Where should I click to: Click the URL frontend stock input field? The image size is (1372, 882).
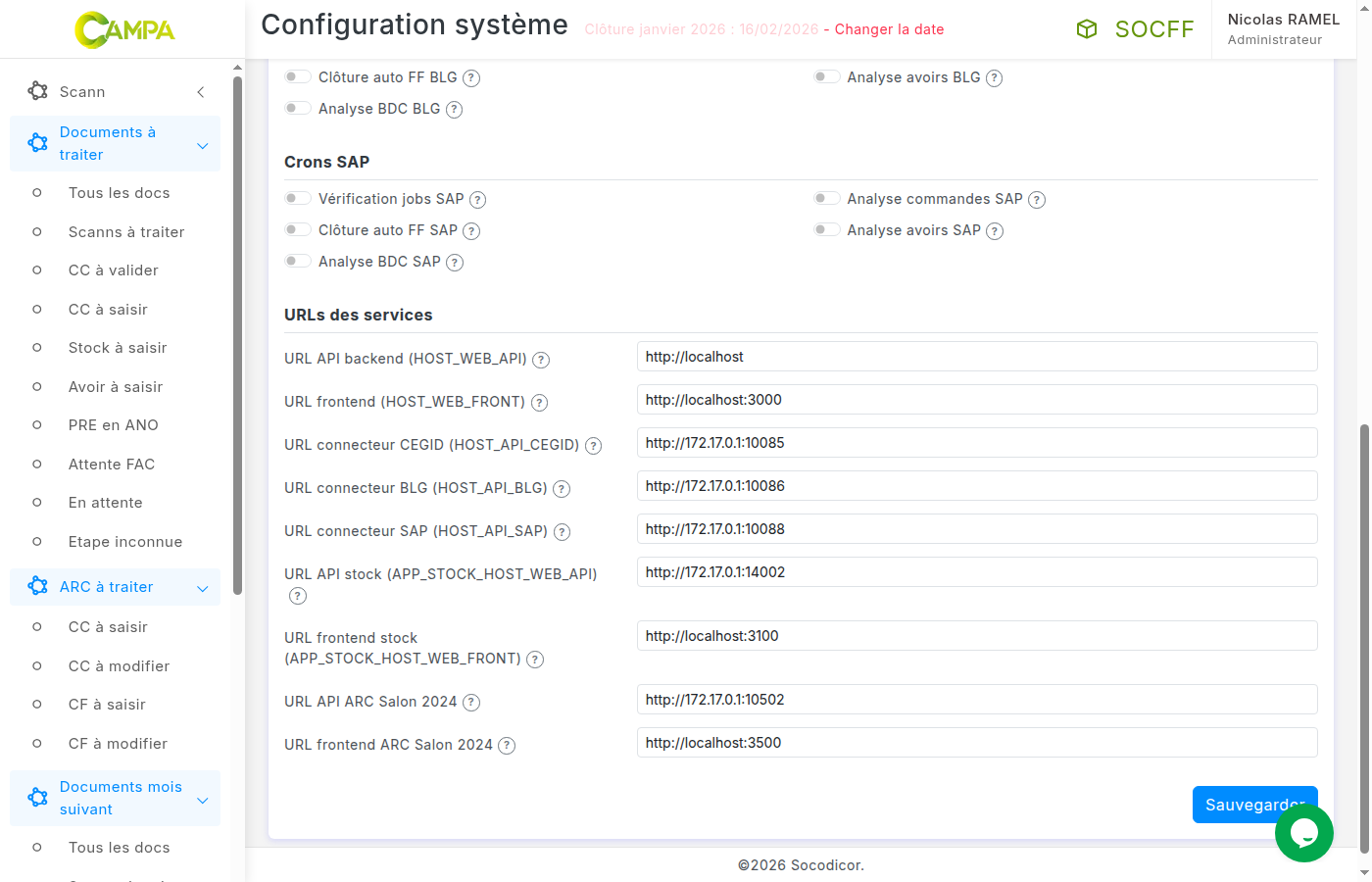click(977, 636)
